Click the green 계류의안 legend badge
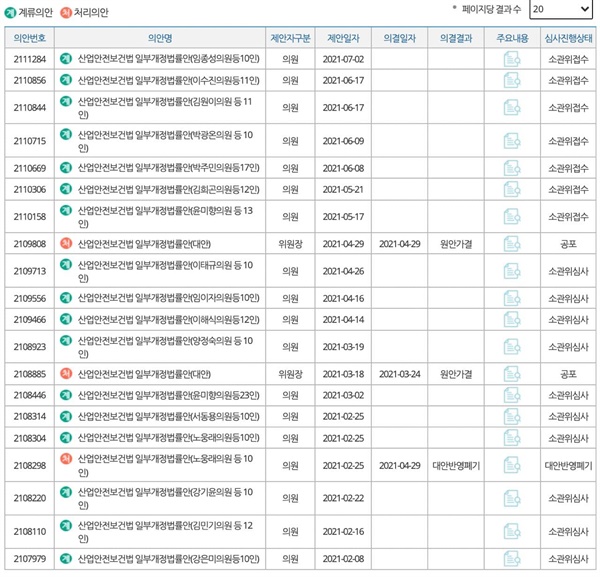600x577 pixels. coord(10,13)
